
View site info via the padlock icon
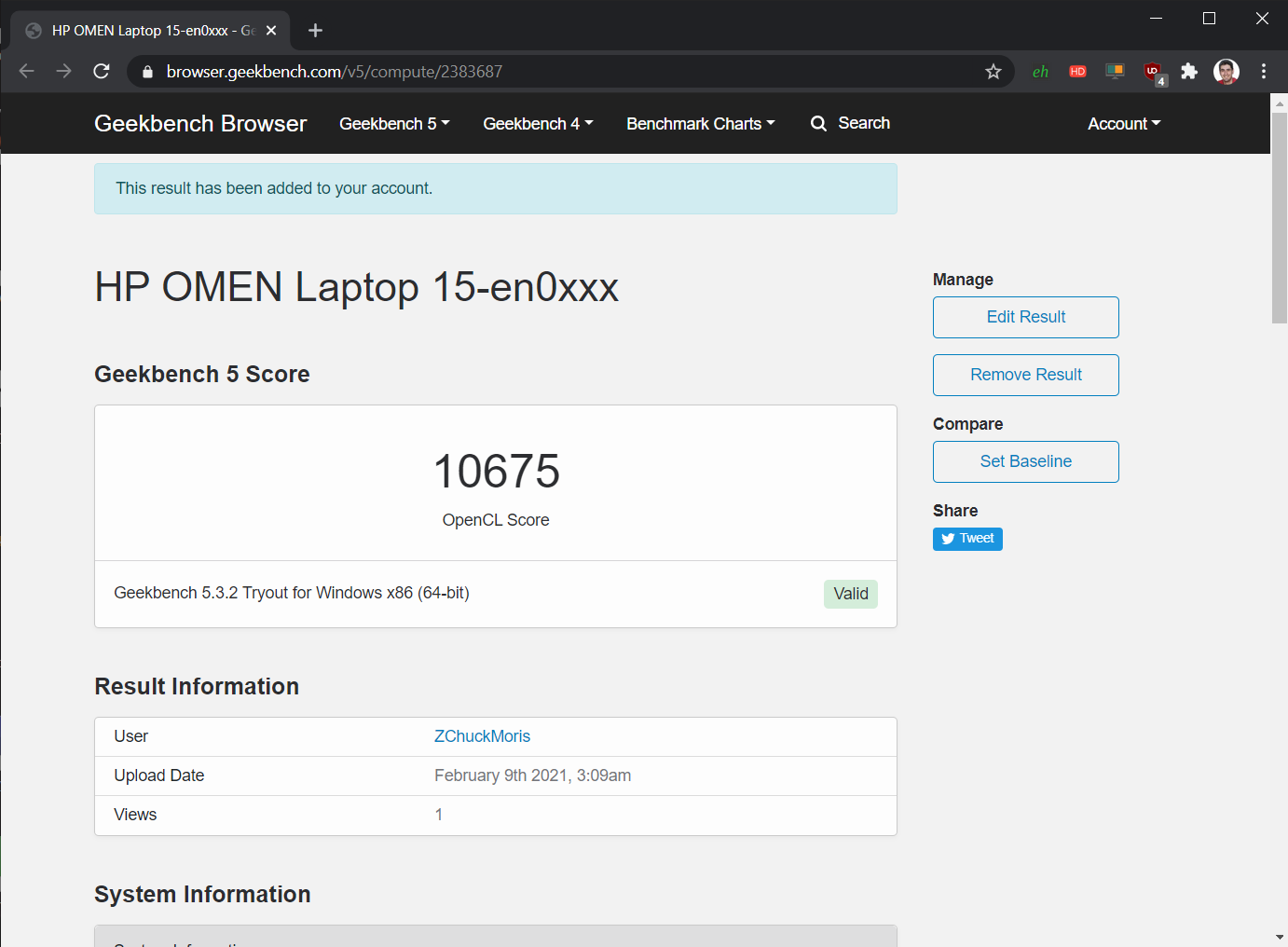point(147,72)
